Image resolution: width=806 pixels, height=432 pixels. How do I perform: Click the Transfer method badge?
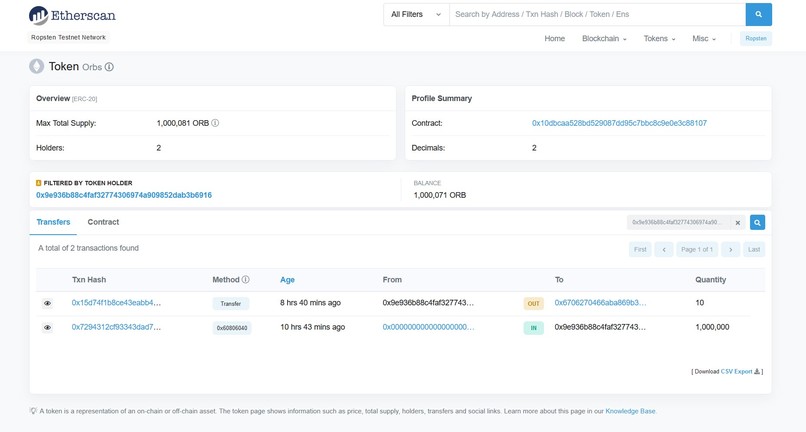pos(231,303)
